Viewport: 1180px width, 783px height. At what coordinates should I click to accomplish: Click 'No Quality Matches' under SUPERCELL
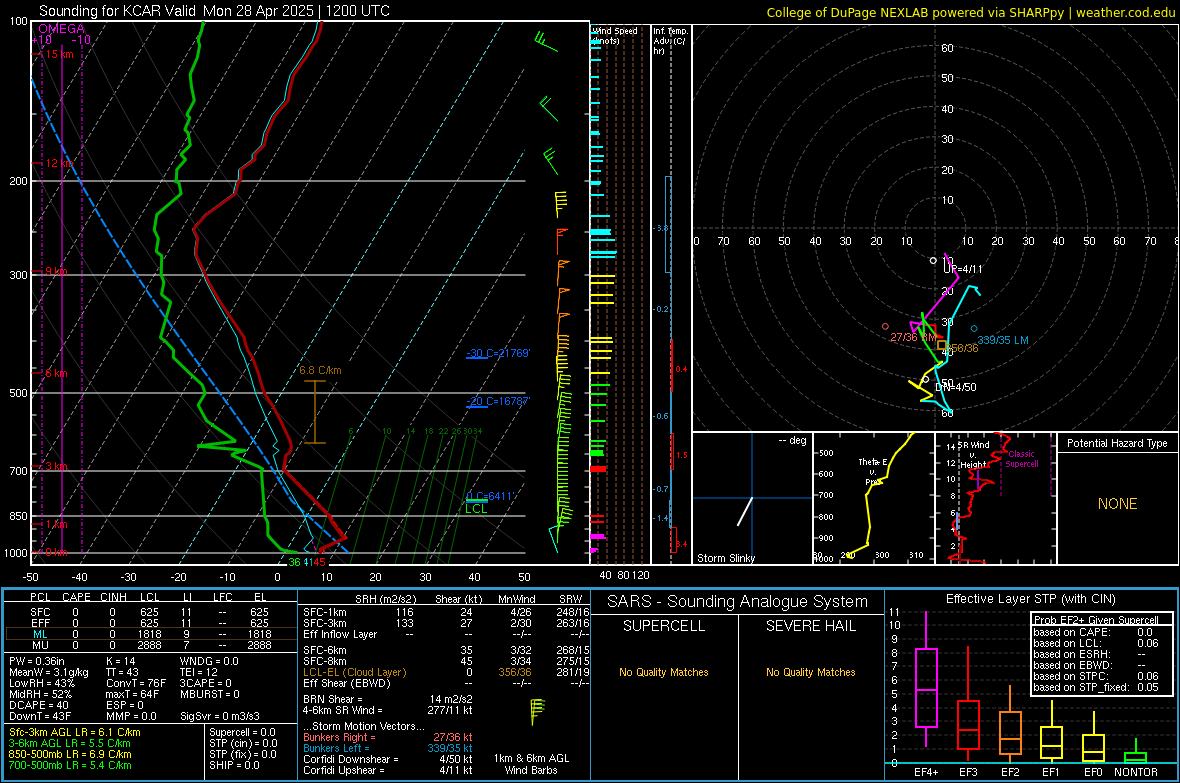664,672
